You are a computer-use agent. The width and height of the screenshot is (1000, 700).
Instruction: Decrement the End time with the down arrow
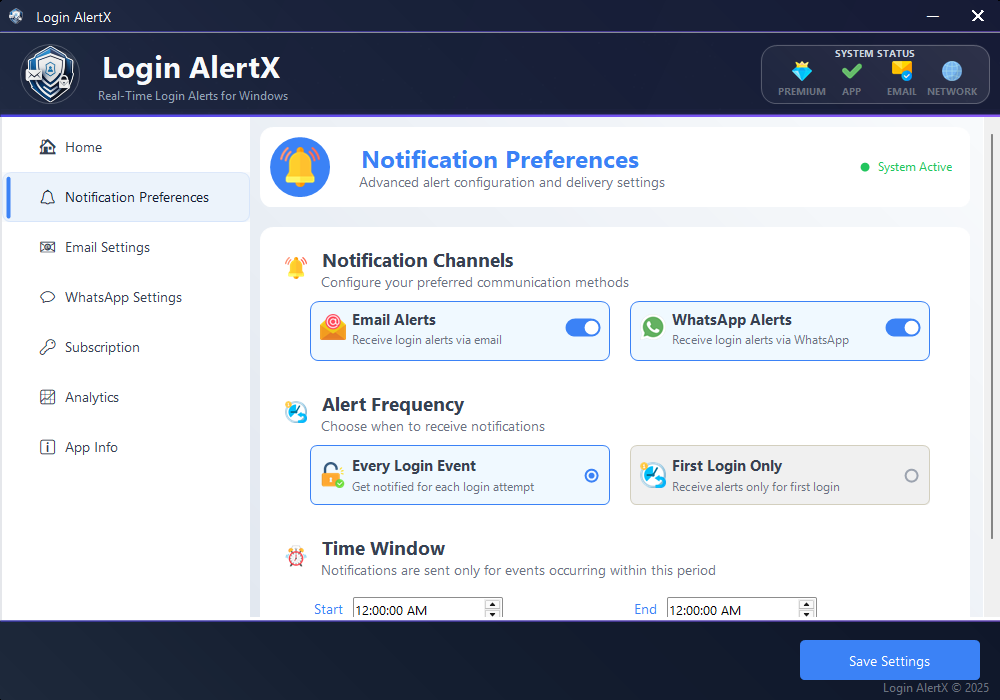(x=807, y=613)
